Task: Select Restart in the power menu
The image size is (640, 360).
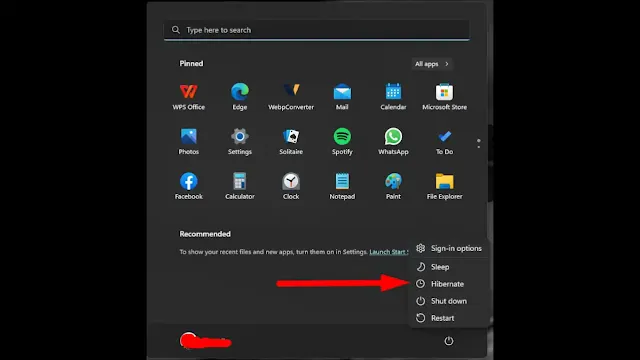Action: tap(449, 318)
